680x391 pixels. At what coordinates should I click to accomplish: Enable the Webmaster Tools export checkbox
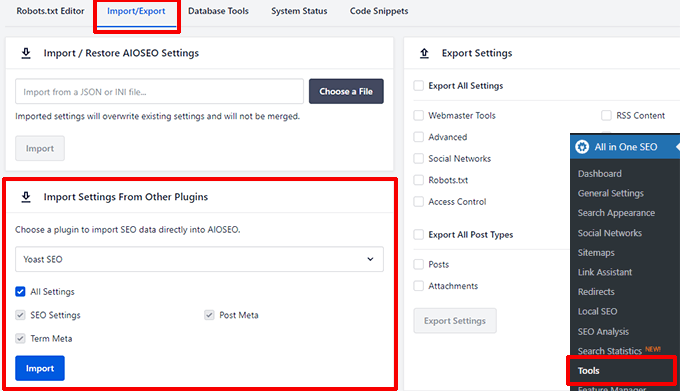point(418,115)
